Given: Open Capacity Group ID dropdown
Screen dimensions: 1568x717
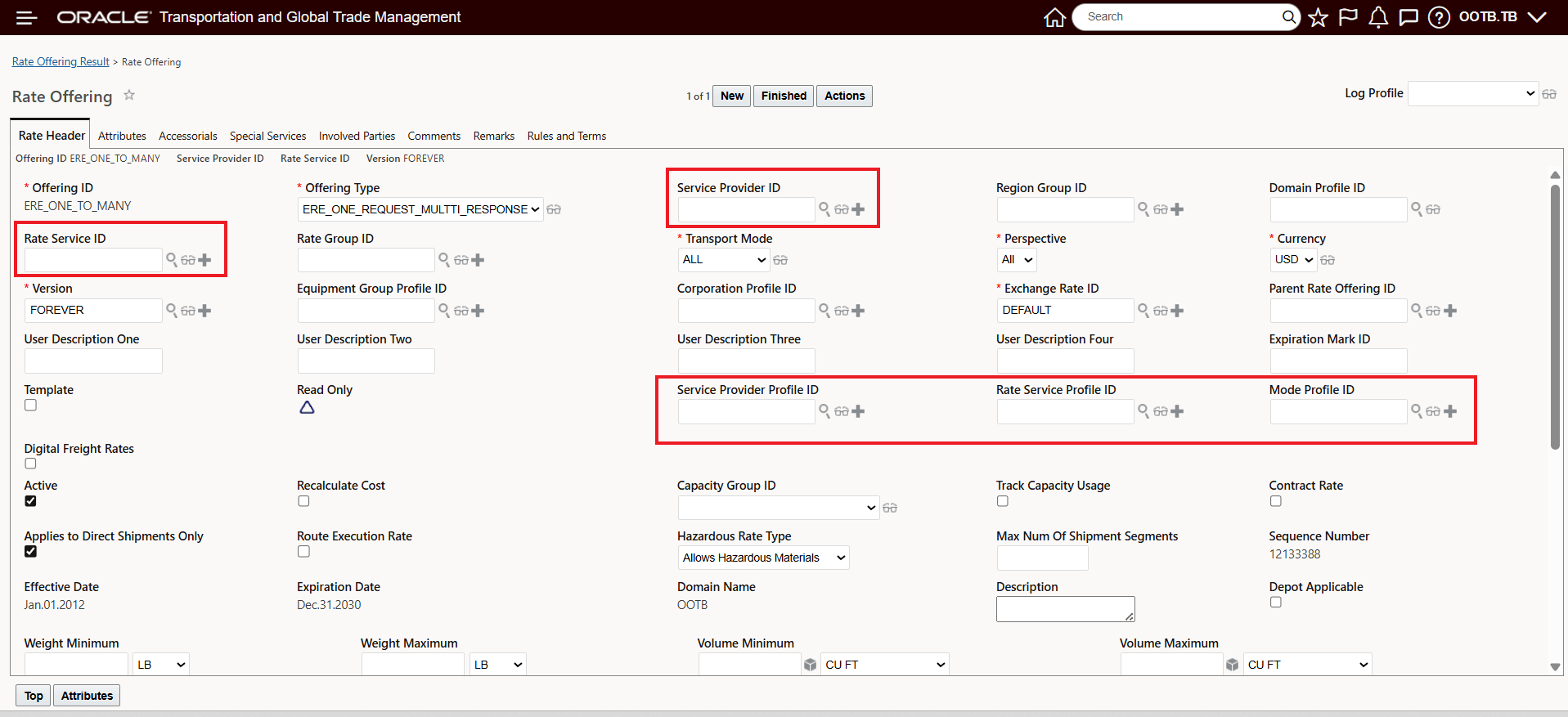Looking at the screenshot, I should click(x=779, y=508).
